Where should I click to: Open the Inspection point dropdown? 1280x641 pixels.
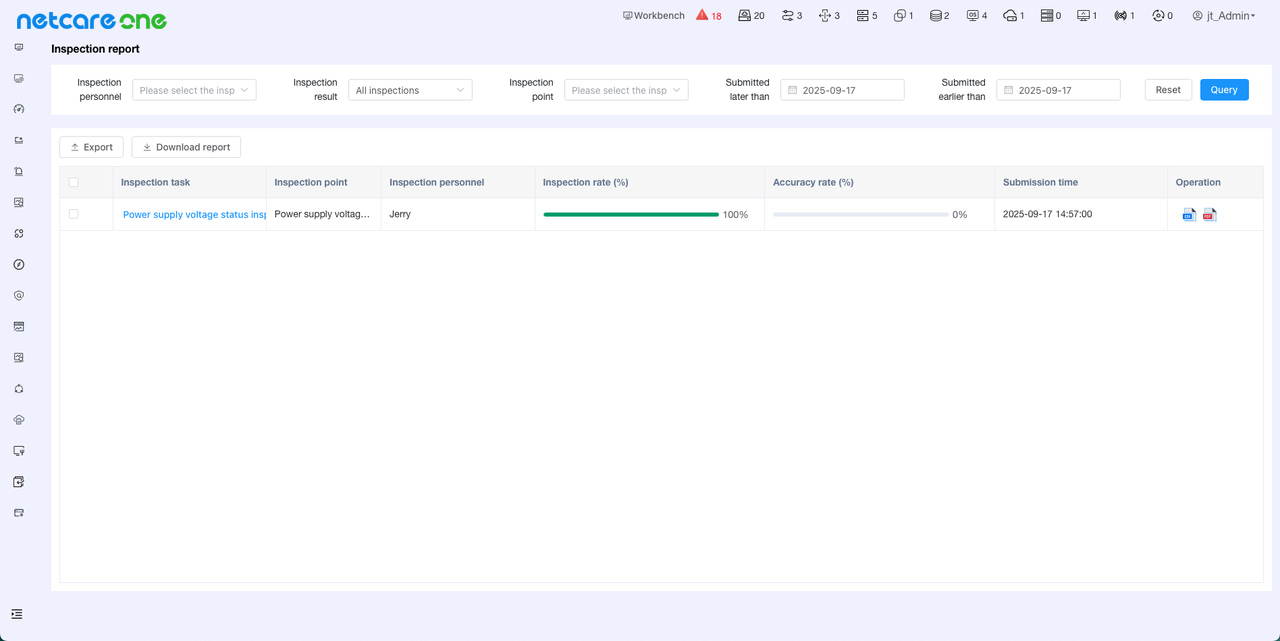pos(626,90)
